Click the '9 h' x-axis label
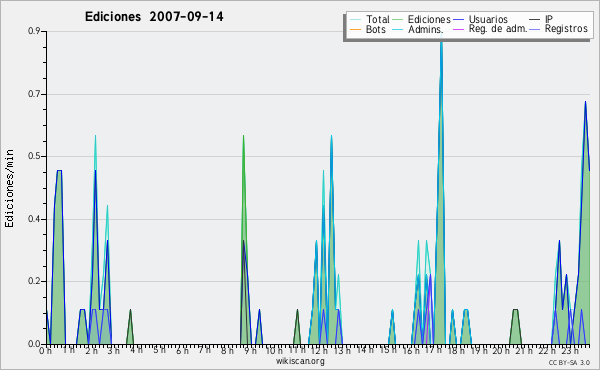This screenshot has width=600, height=370. point(250,350)
